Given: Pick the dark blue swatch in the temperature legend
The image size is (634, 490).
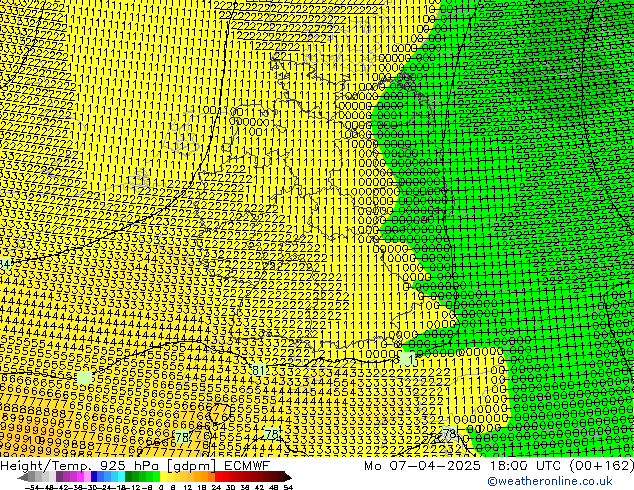Looking at the screenshot, I should 94,477.
